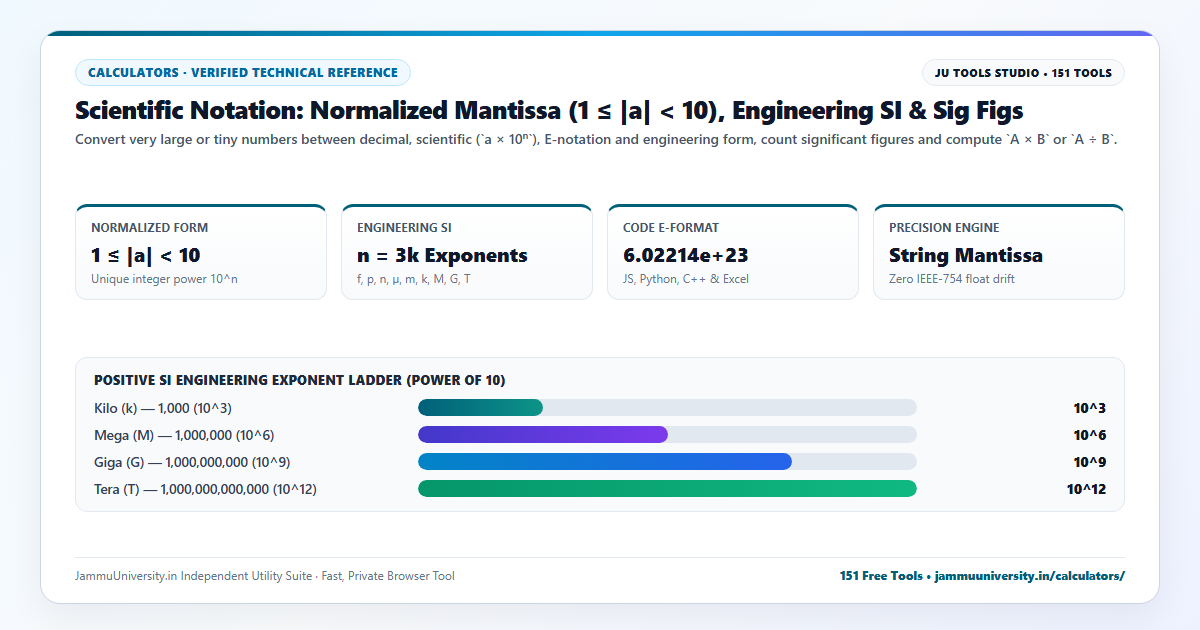
Task: Click the 'f, p, n, µ, m, k, M, G, T' caption
Action: (x=413, y=279)
